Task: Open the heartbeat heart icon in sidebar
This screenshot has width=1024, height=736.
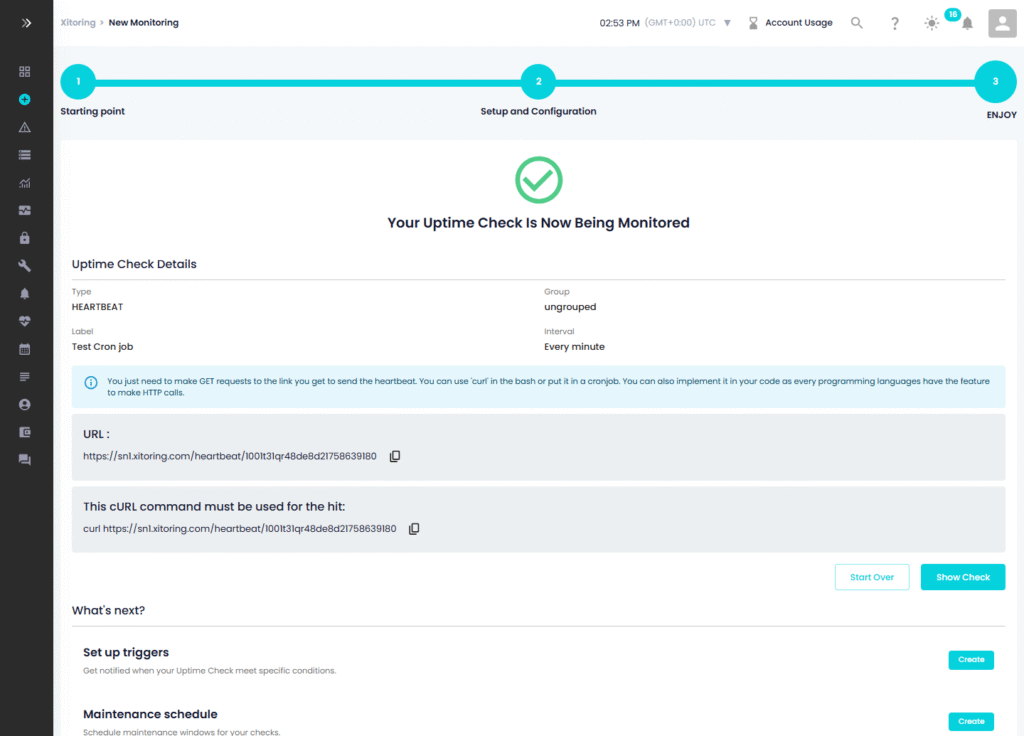Action: (x=25, y=322)
